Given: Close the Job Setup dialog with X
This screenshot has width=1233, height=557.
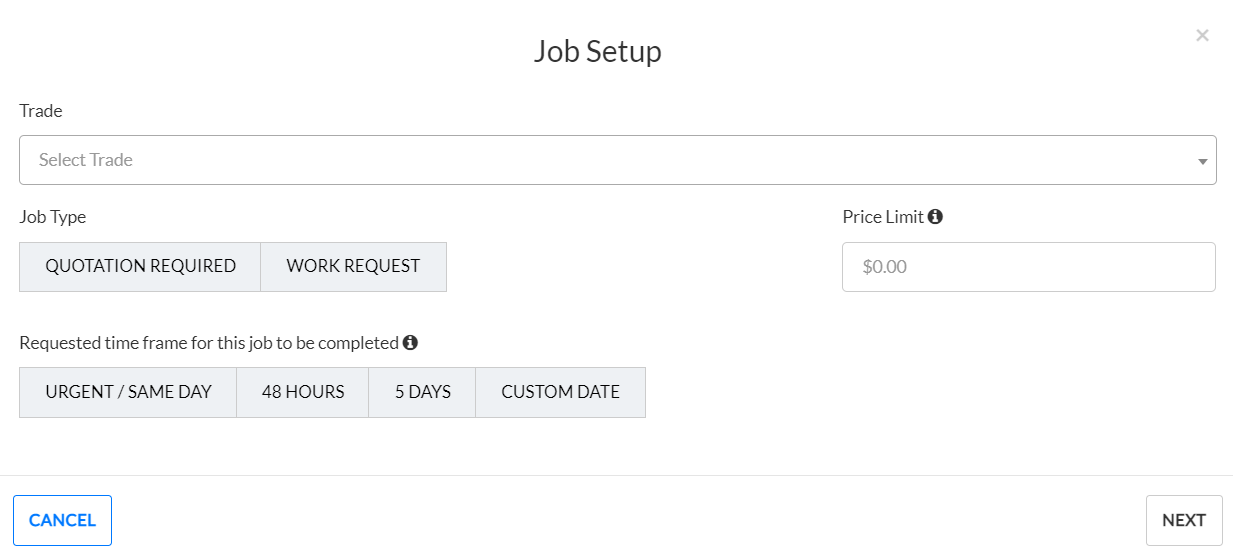Looking at the screenshot, I should 1202,36.
